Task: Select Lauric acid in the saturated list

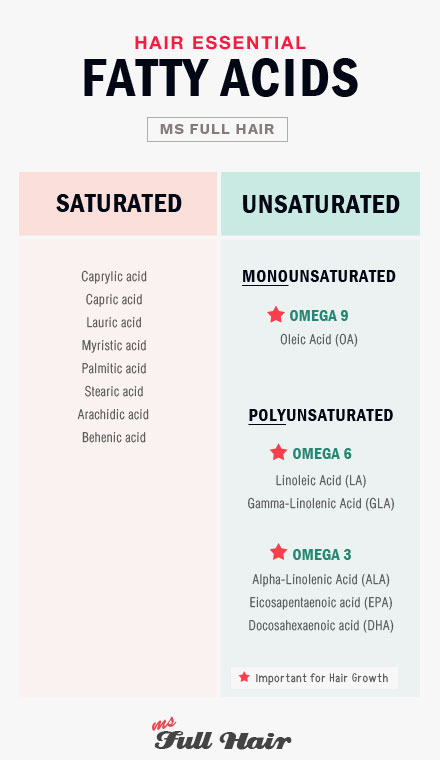Action: point(114,323)
